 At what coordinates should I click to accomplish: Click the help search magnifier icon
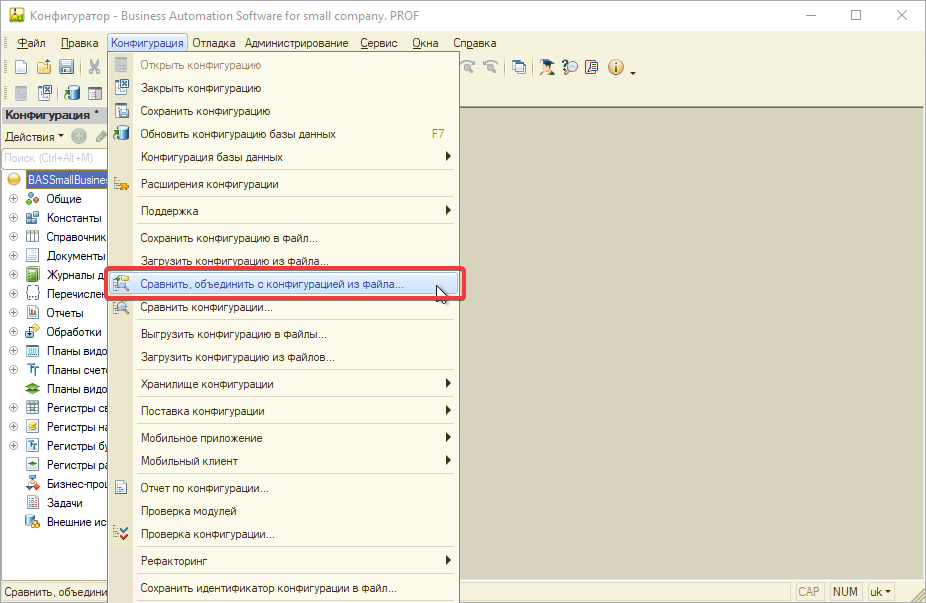coord(569,67)
